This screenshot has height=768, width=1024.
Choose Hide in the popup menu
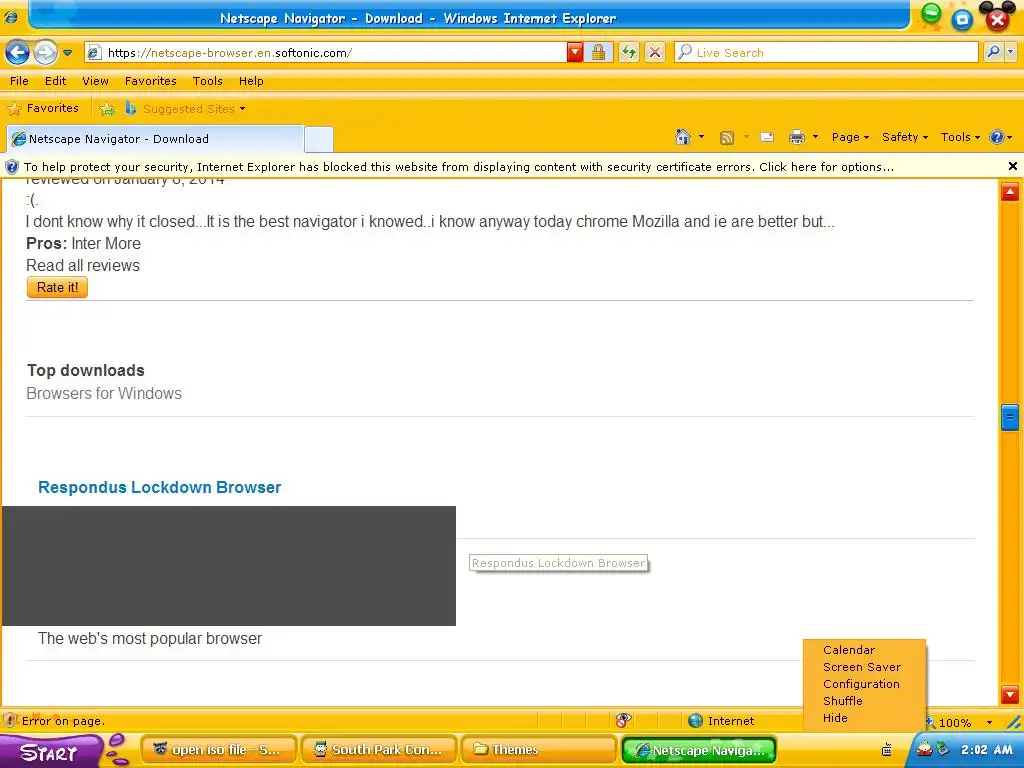point(835,718)
